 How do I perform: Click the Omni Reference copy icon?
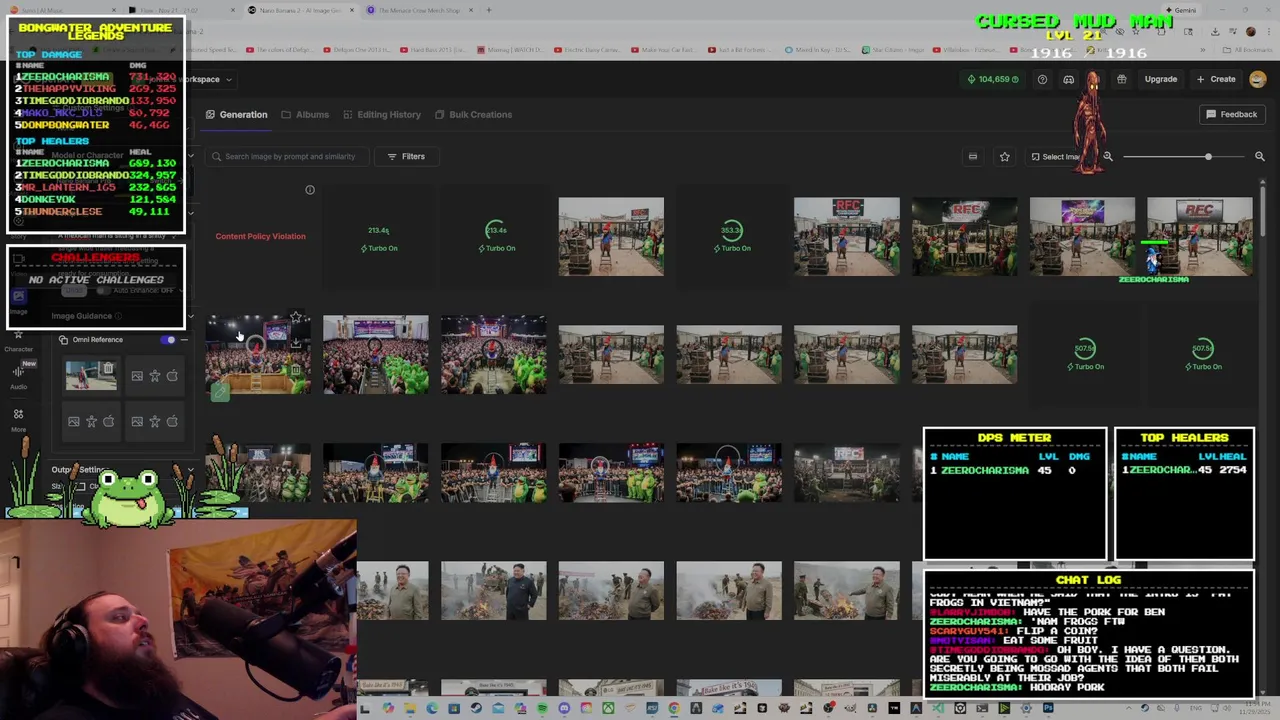tap(63, 340)
